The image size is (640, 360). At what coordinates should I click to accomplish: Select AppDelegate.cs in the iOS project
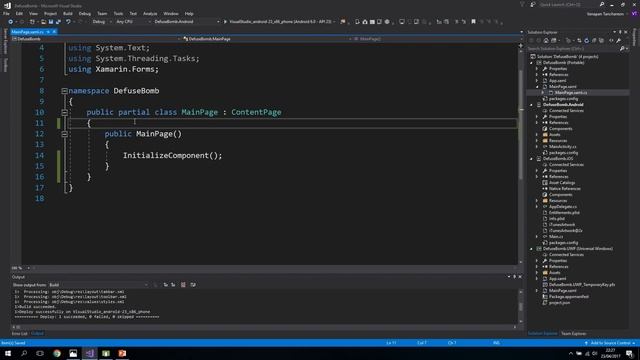(562, 207)
